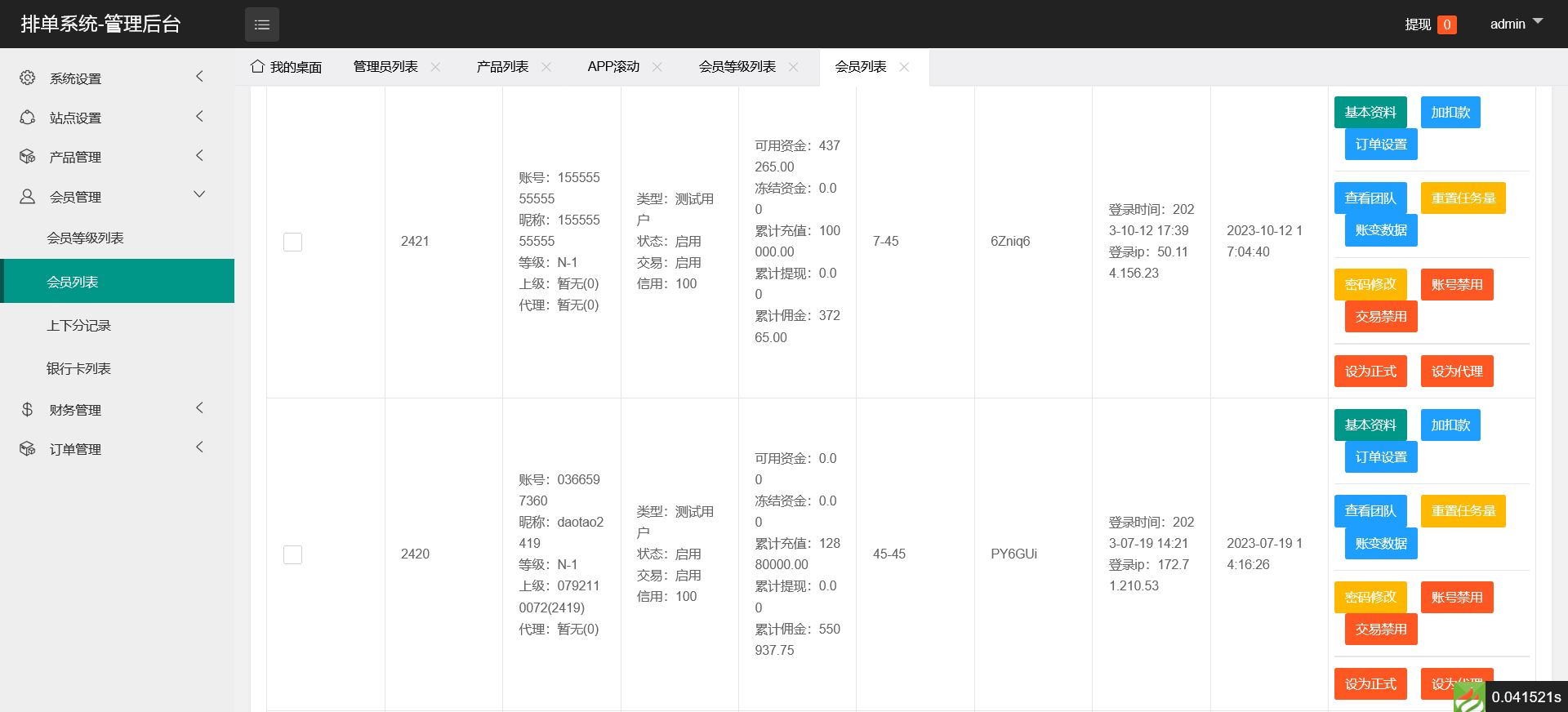The width and height of the screenshot is (1568, 712).
Task: Click the home icon on 我的桌面 tab
Action: [x=257, y=66]
